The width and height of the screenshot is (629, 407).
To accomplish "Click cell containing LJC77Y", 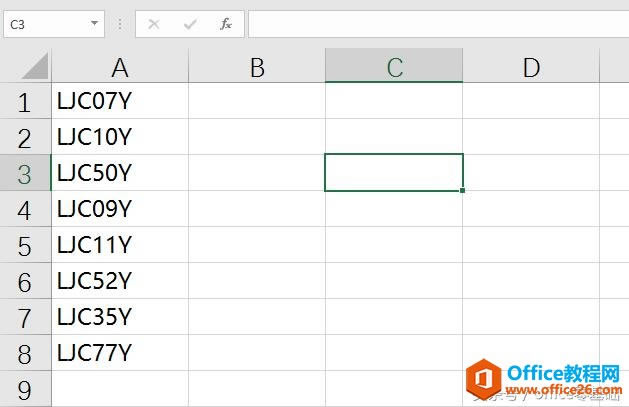I will pos(120,353).
